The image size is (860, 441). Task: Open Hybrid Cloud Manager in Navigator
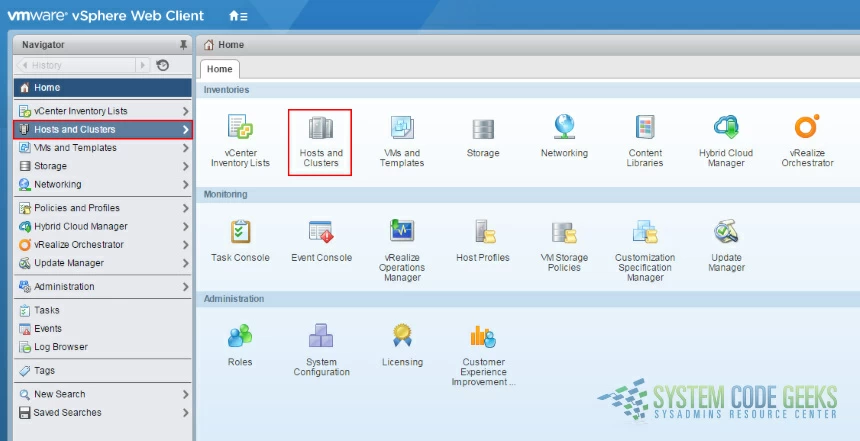[103, 226]
